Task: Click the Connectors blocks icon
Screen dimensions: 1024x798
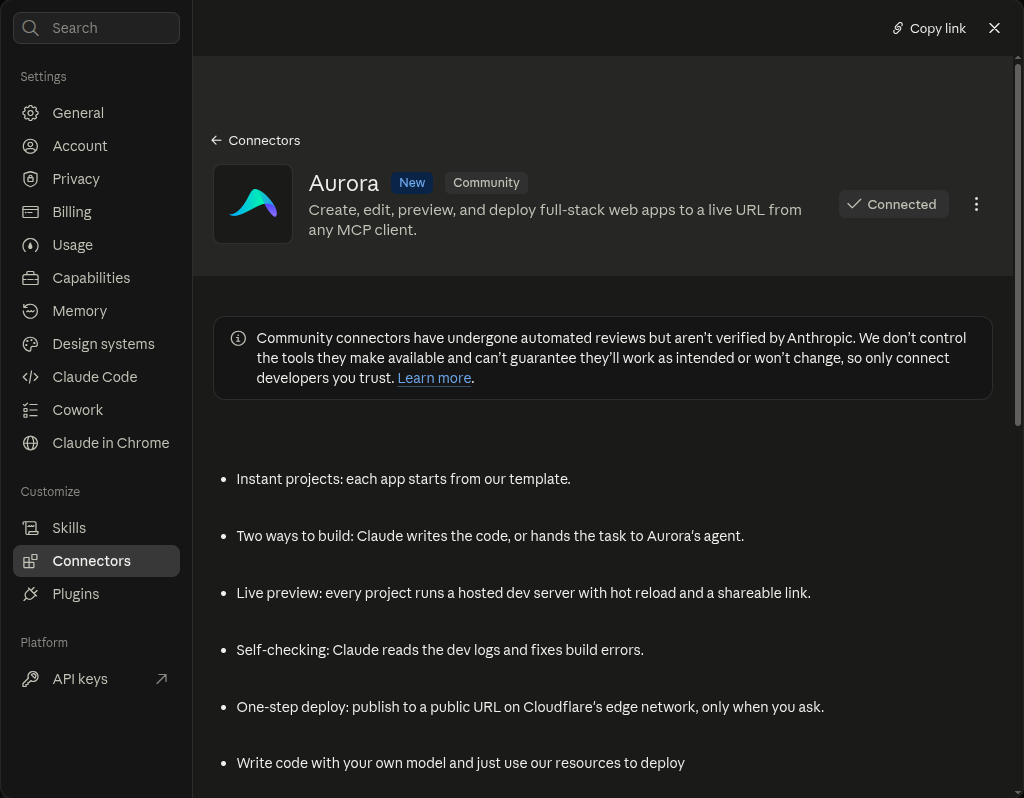Action: (30, 561)
